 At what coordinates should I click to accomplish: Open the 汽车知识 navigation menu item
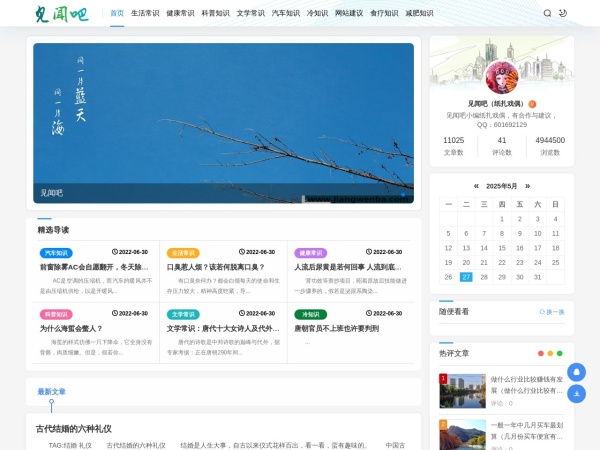(x=285, y=14)
